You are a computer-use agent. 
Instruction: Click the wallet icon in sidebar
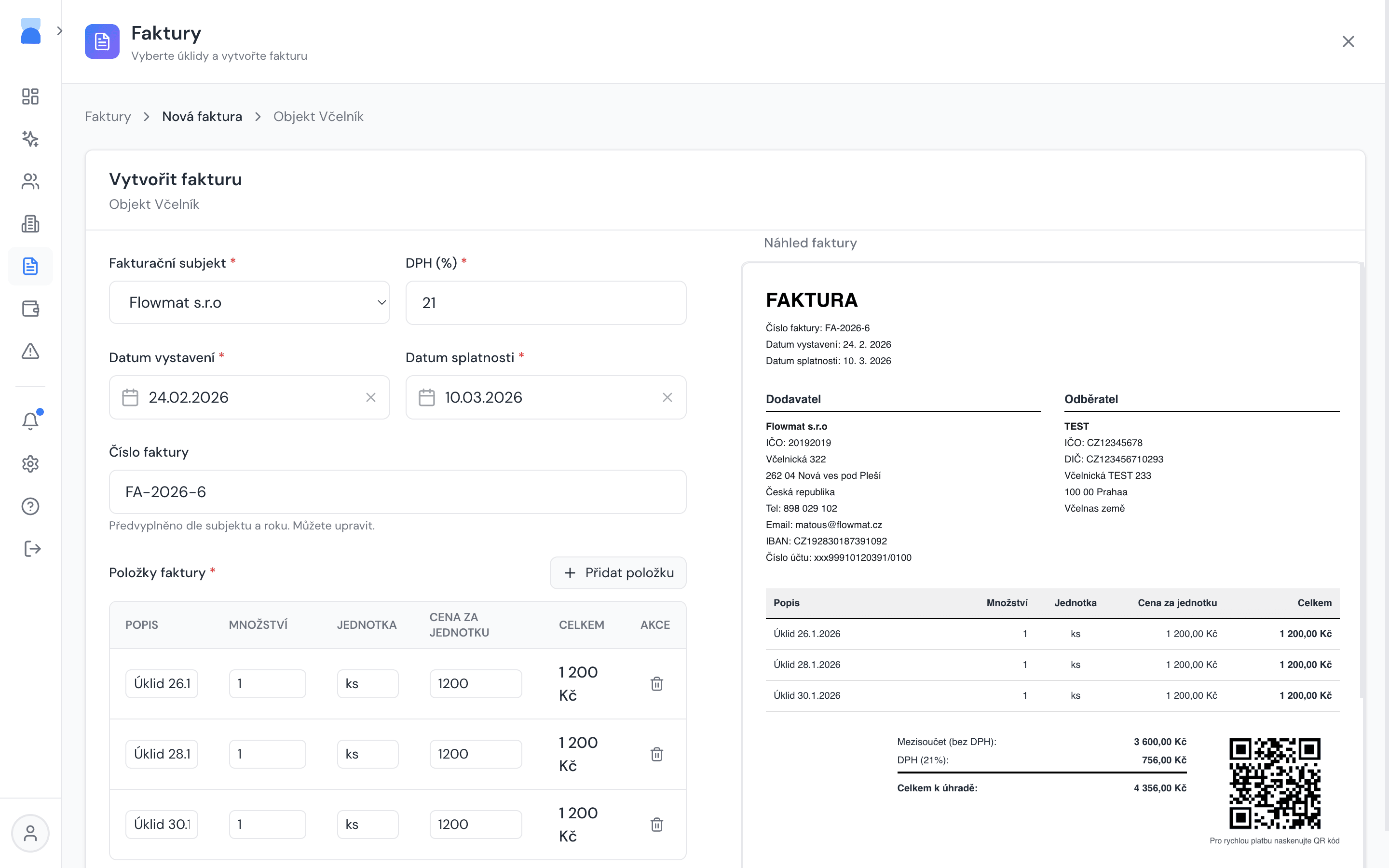tap(30, 309)
